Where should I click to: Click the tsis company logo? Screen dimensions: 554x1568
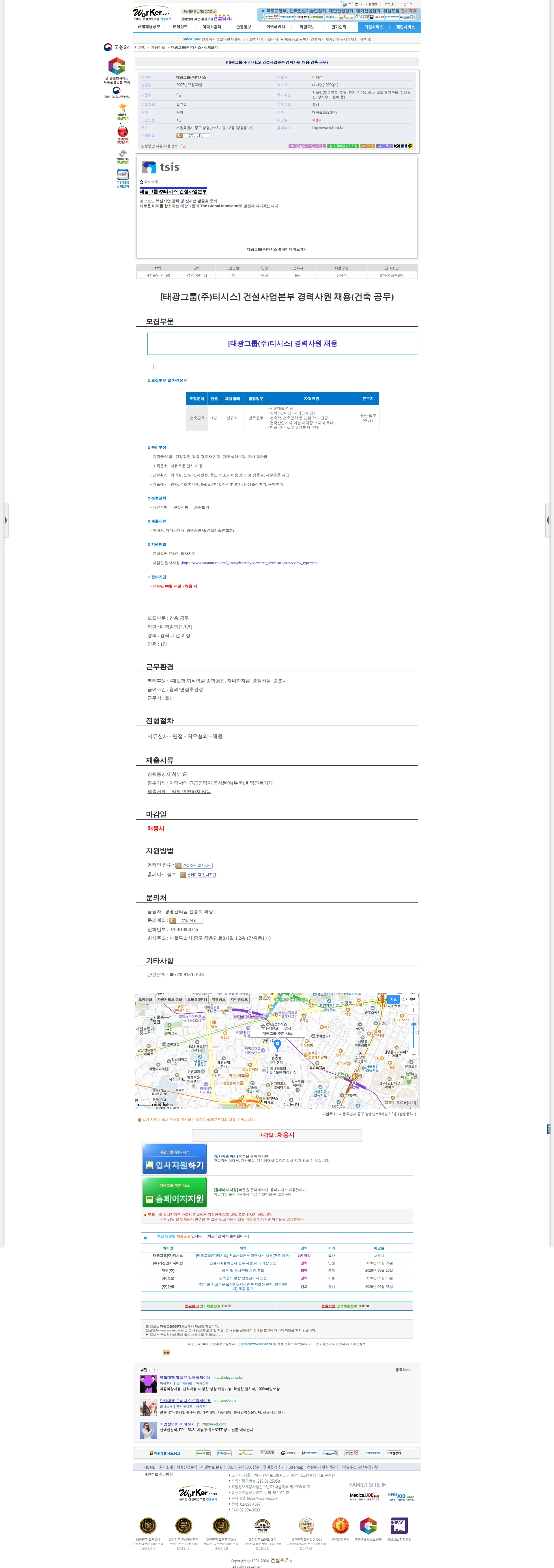(161, 167)
